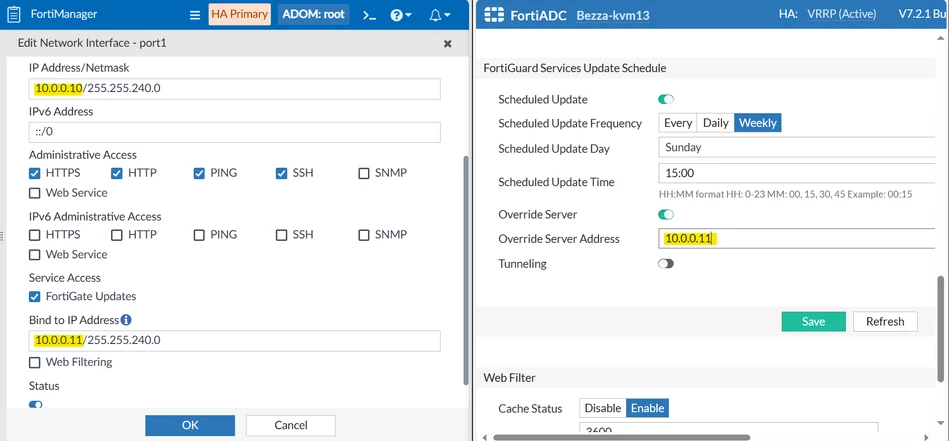Toggle the Scheduled Update switch
The width and height of the screenshot is (949, 441).
pyautogui.click(x=666, y=99)
